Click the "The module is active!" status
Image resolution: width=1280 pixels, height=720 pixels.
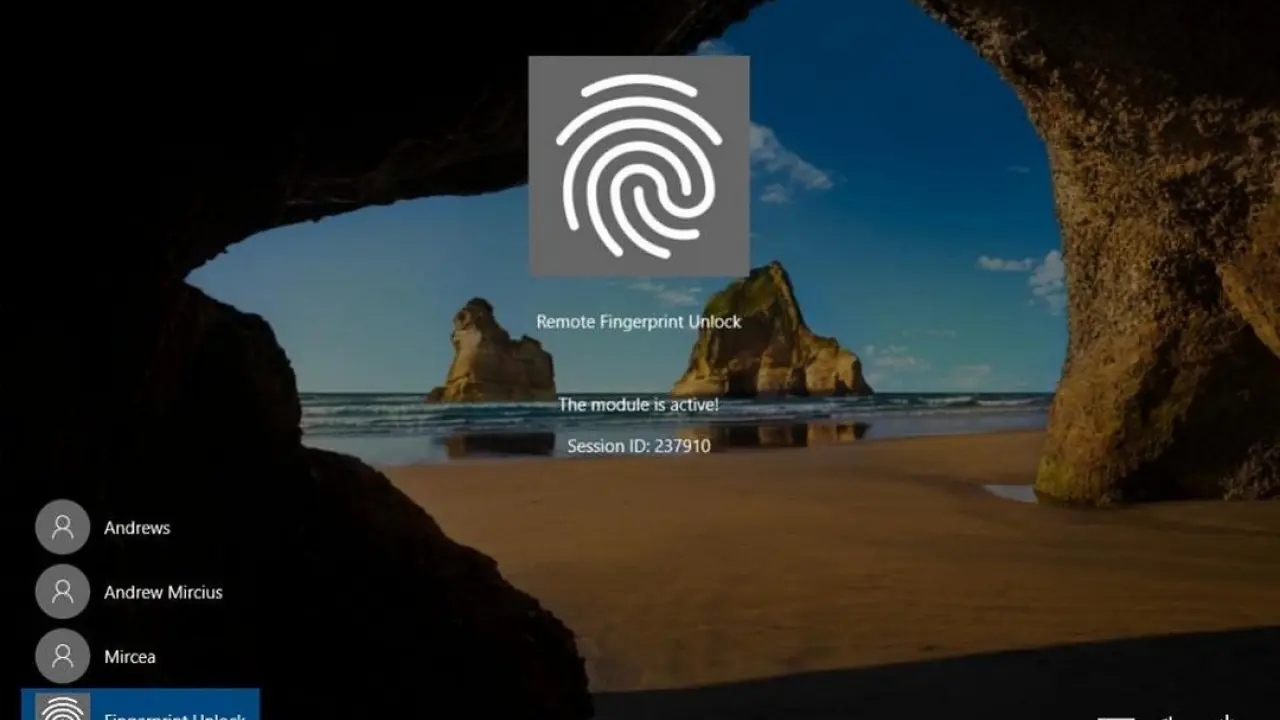tap(638, 405)
